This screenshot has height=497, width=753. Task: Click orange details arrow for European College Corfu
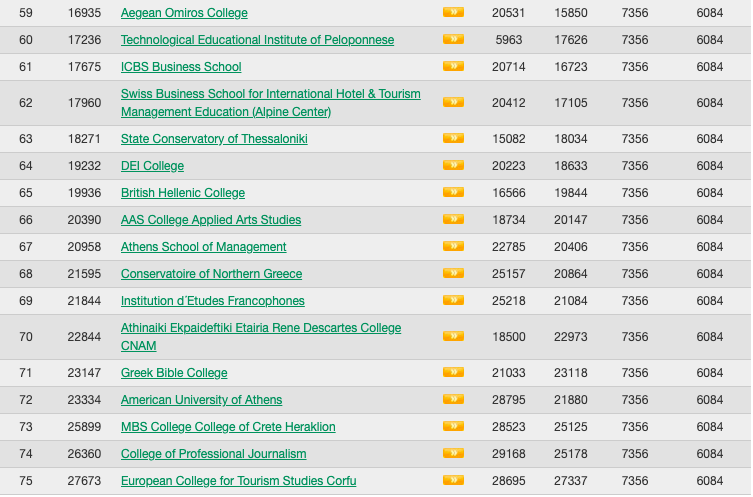[453, 480]
